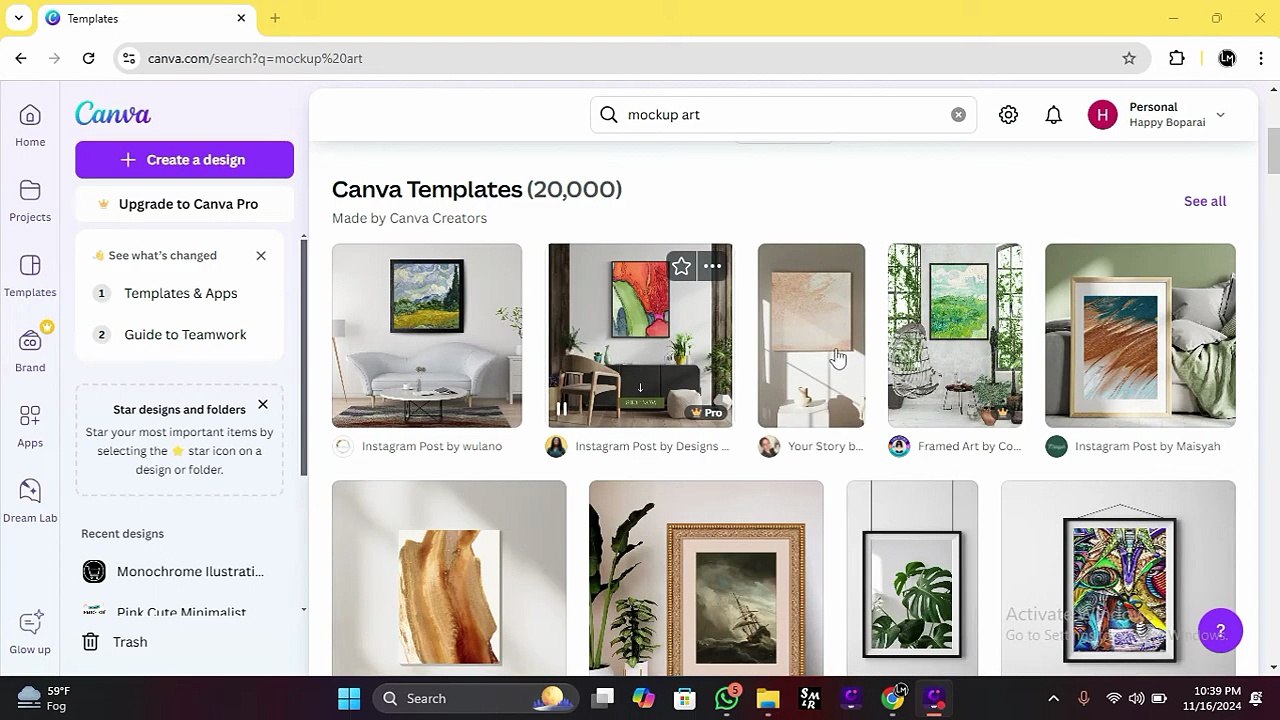Go back to the previous page
The width and height of the screenshot is (1280, 720).
tap(21, 58)
